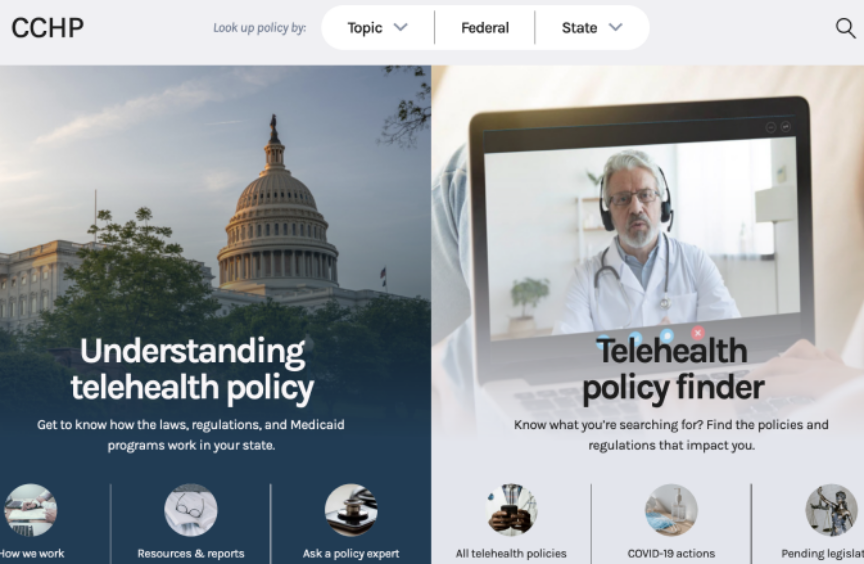Click the Ask a policy expert label
The height and width of the screenshot is (564, 864).
[351, 554]
